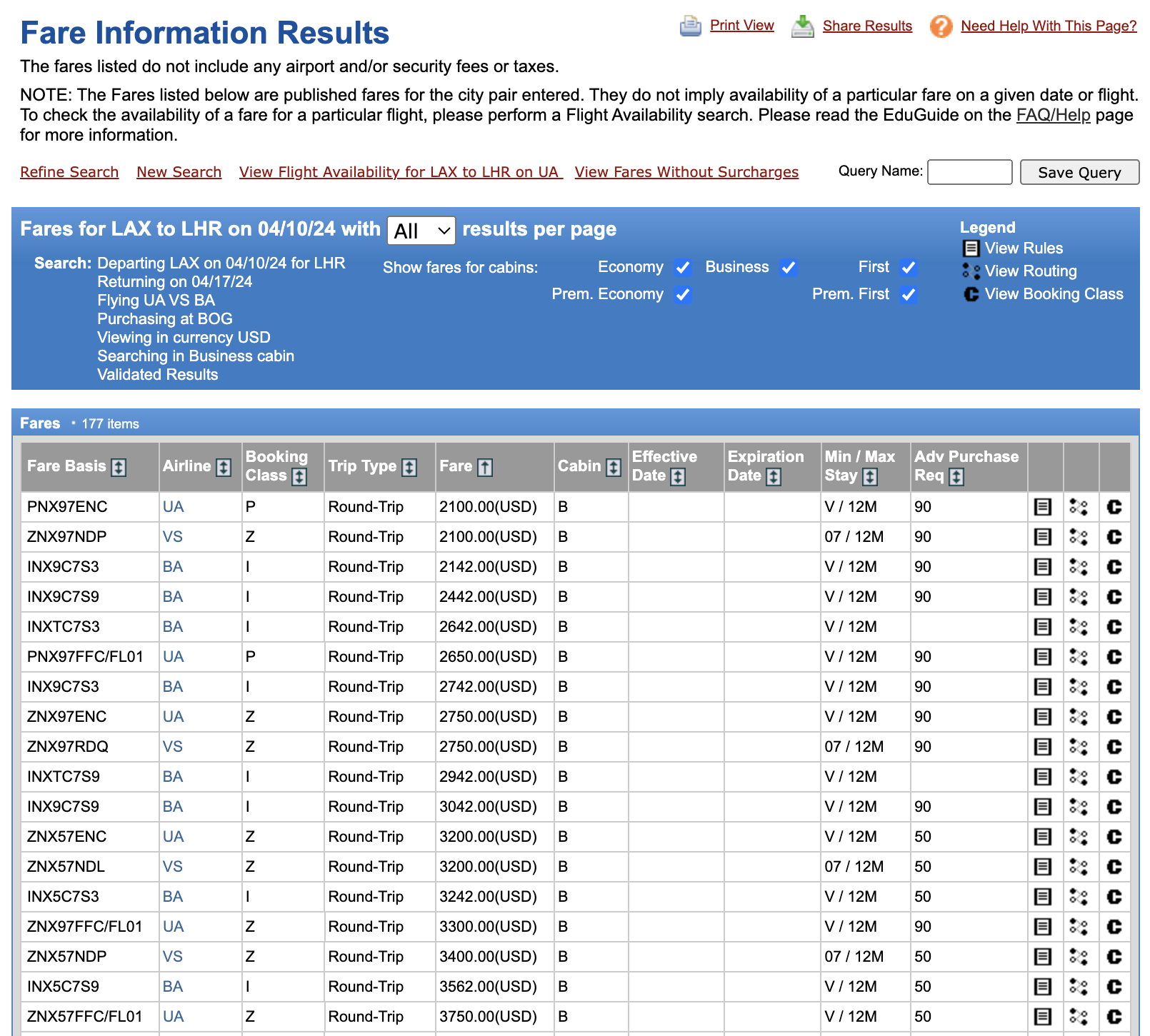Sort by Booking Class column
The width and height of the screenshot is (1150, 1036).
300,477
